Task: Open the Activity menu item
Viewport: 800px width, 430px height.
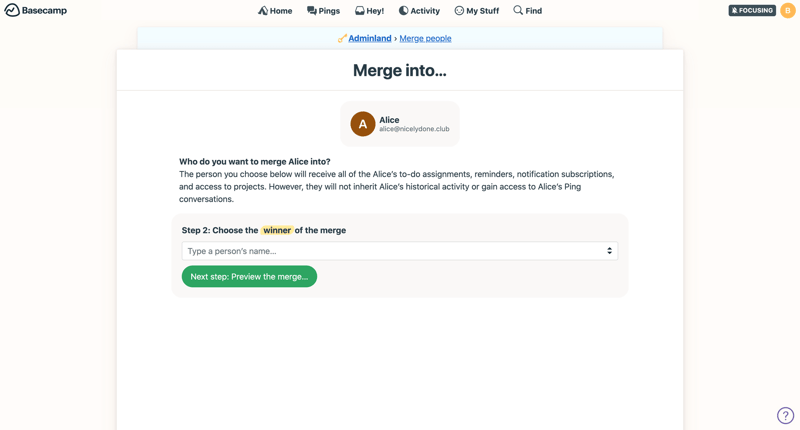Action: tap(419, 11)
